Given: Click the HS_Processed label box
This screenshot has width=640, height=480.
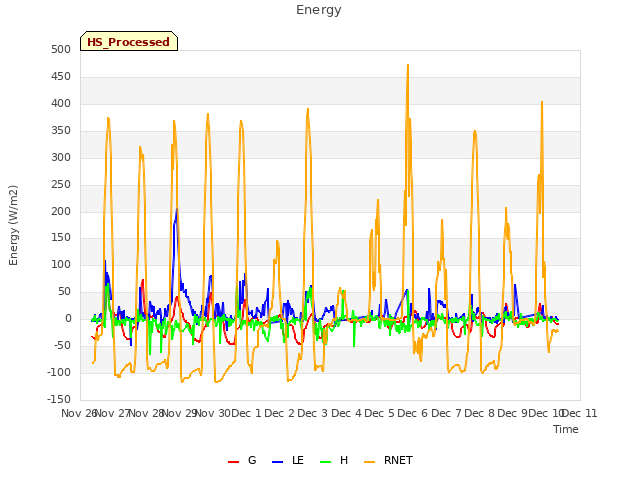Looking at the screenshot, I should click(x=129, y=41).
